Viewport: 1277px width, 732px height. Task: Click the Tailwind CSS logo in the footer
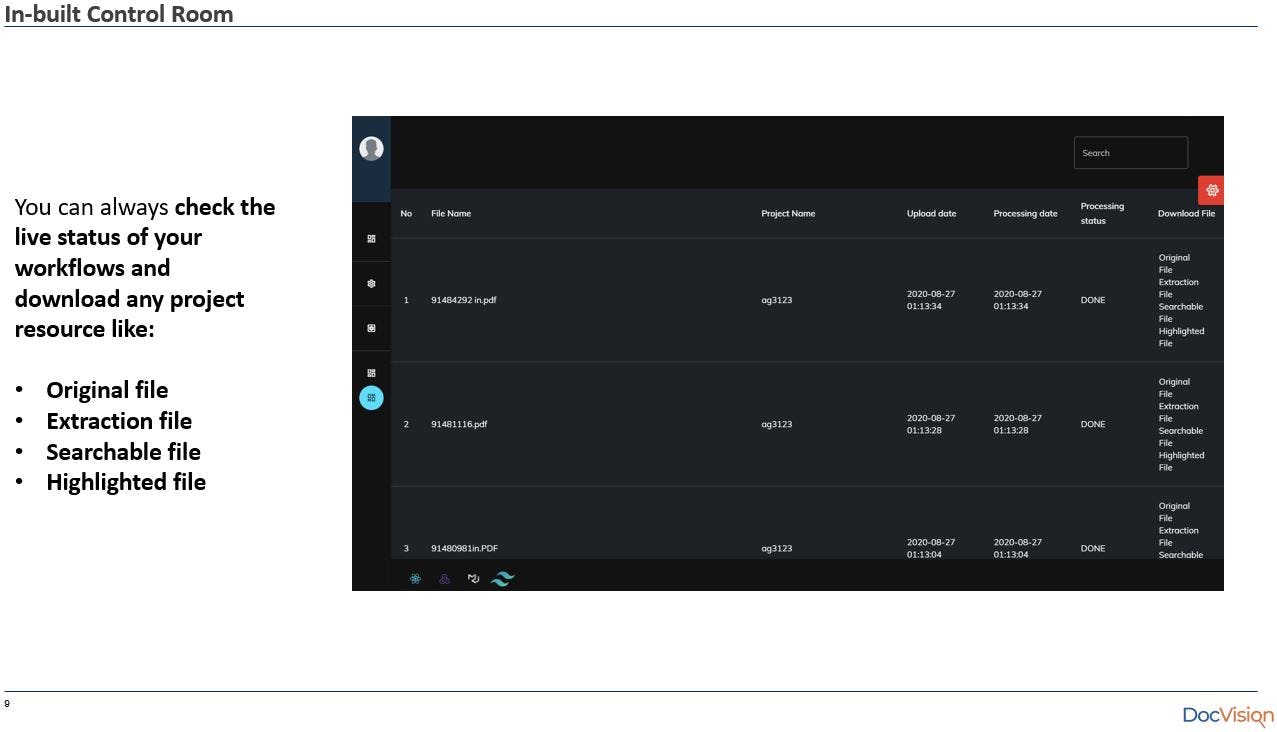pyautogui.click(x=502, y=578)
